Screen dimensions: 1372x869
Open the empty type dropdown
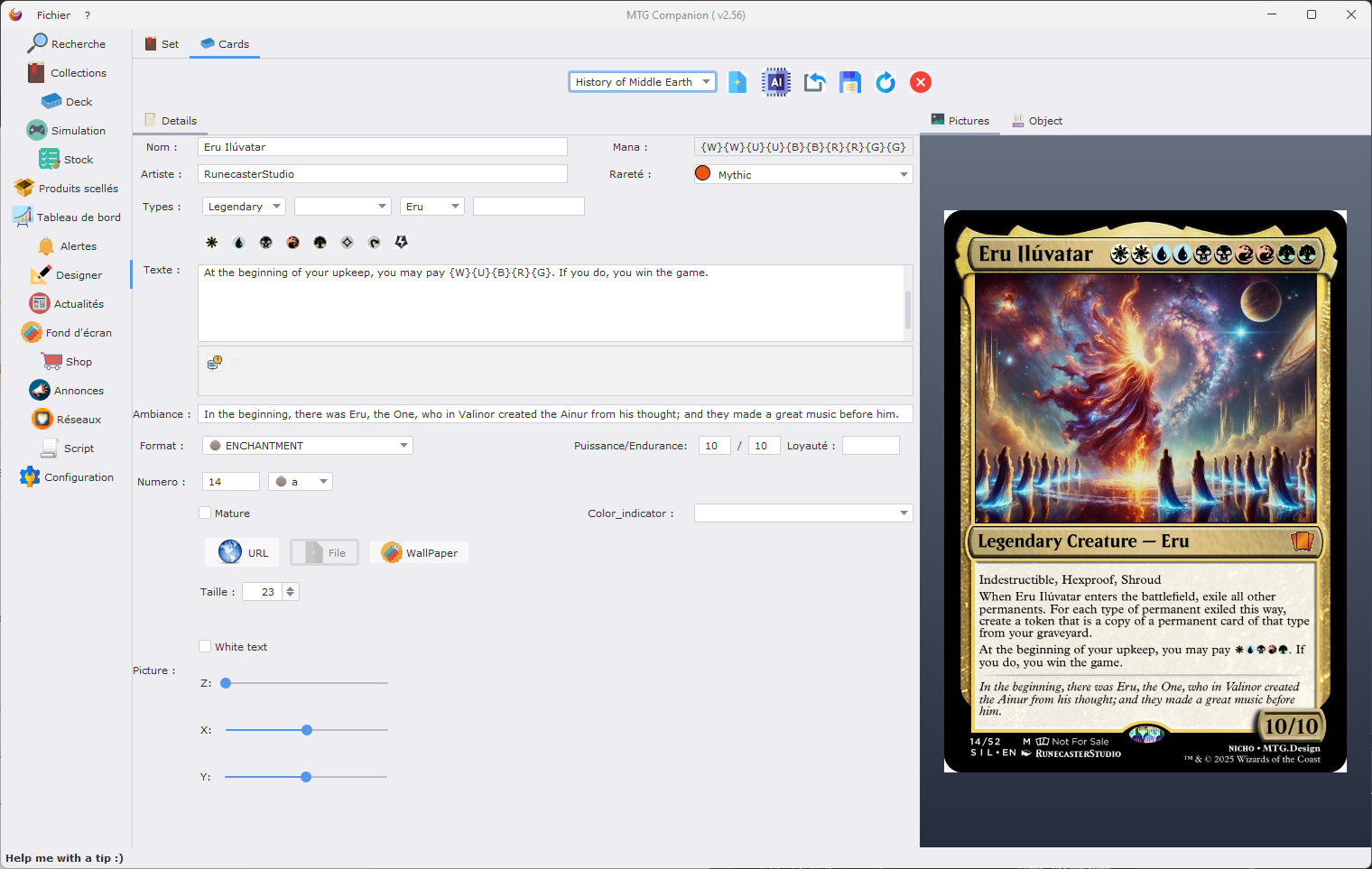(x=343, y=207)
